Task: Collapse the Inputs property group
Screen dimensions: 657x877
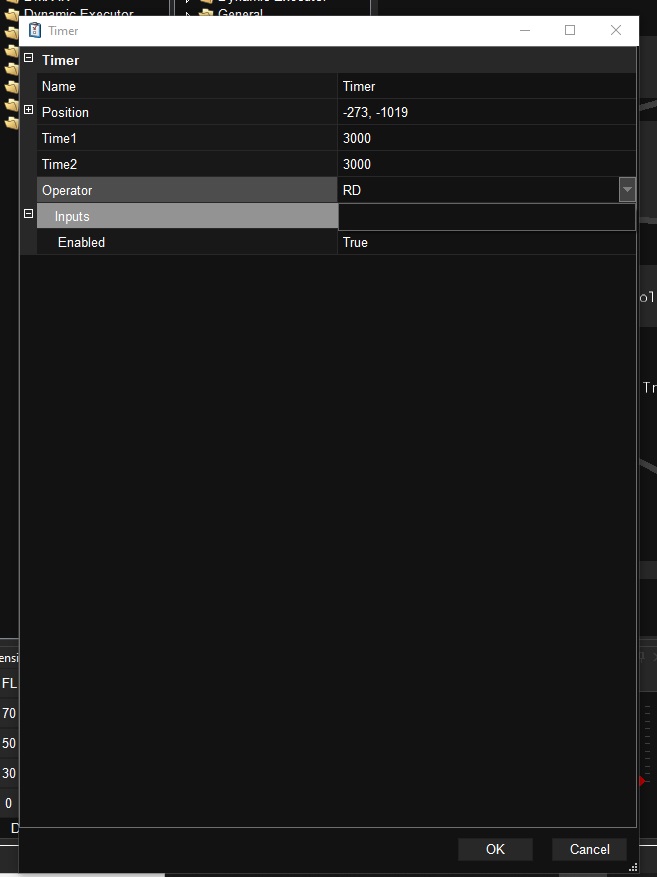Action: [x=28, y=214]
